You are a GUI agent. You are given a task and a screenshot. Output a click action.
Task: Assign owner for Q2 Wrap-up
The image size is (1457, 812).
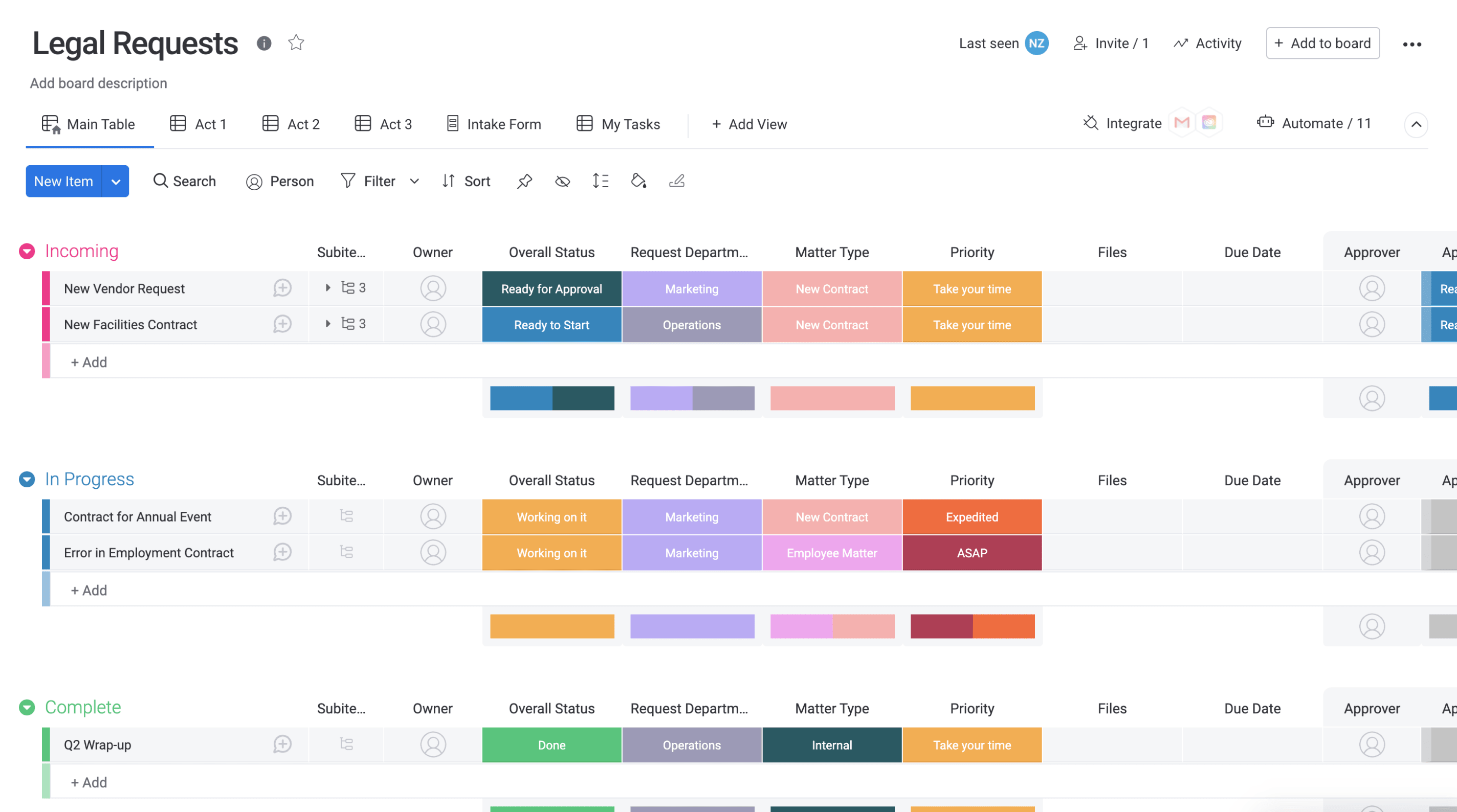[433, 745]
